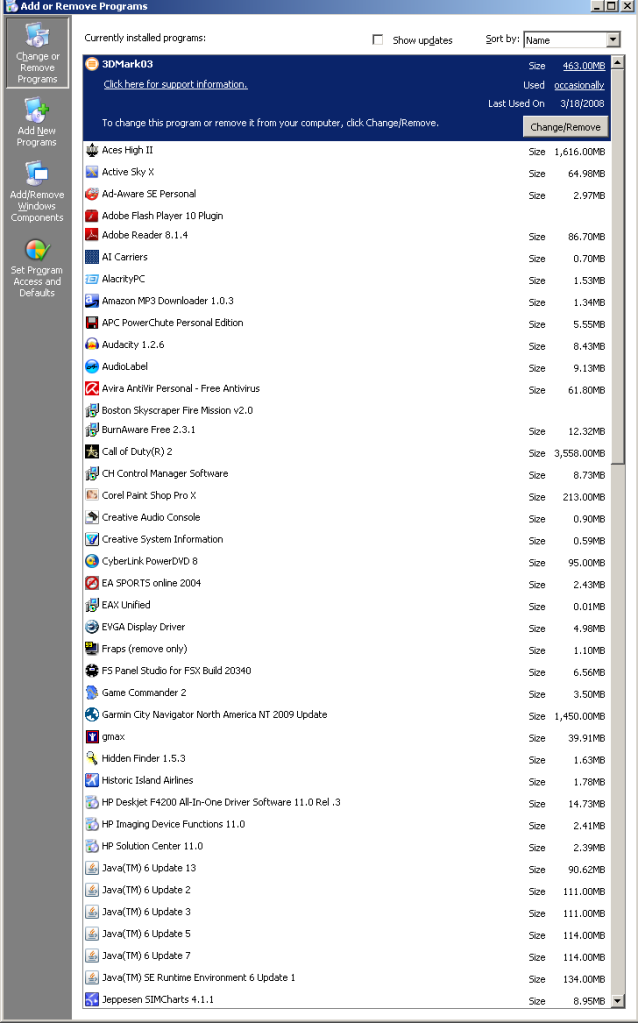This screenshot has width=638, height=1023.
Task: Select Garmin City Navigator icon
Action: (92, 714)
